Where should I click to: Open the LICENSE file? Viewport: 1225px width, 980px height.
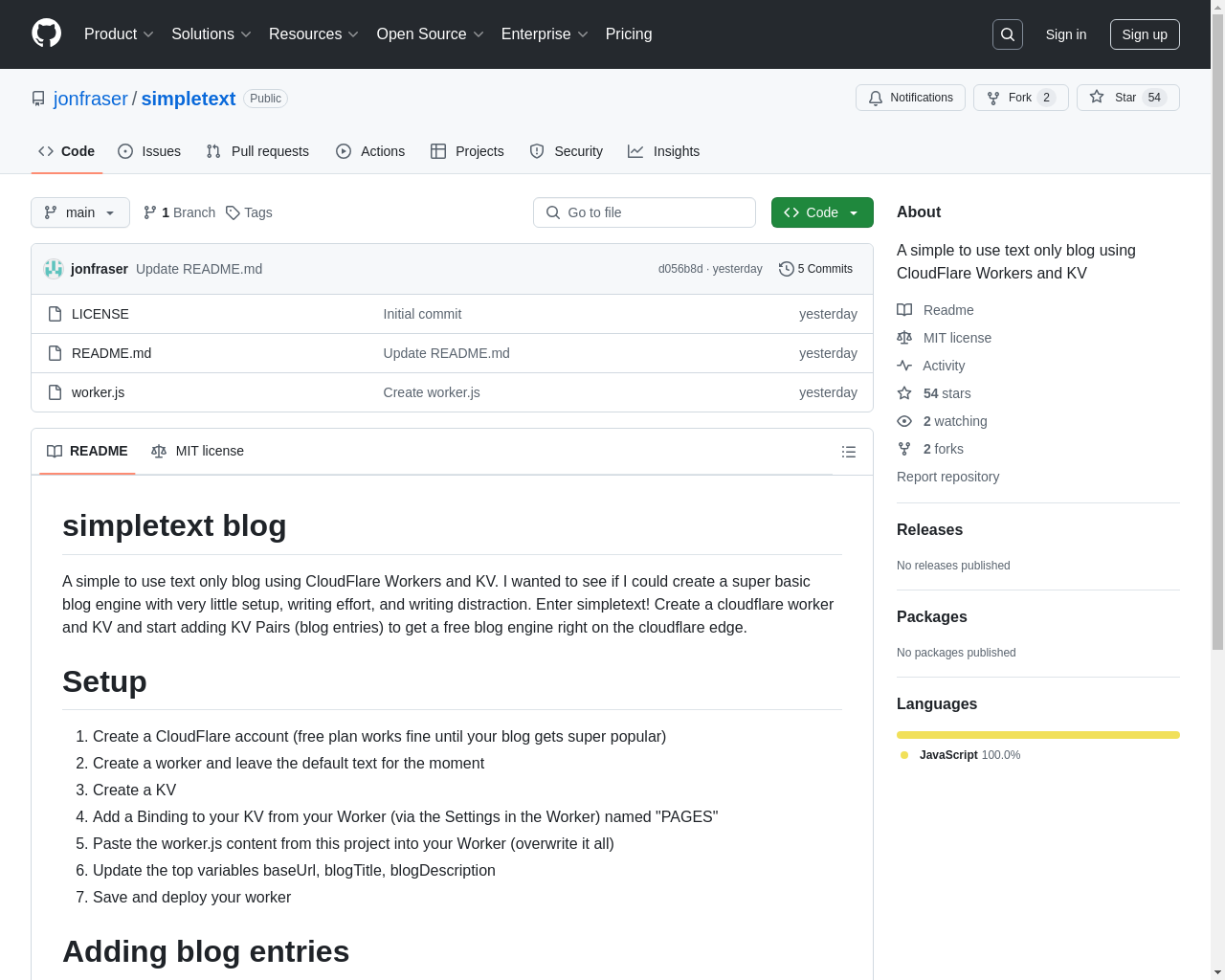point(100,314)
